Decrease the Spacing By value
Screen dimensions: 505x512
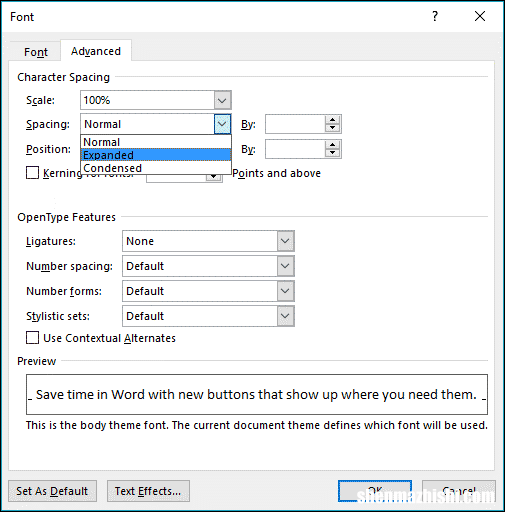[332, 128]
